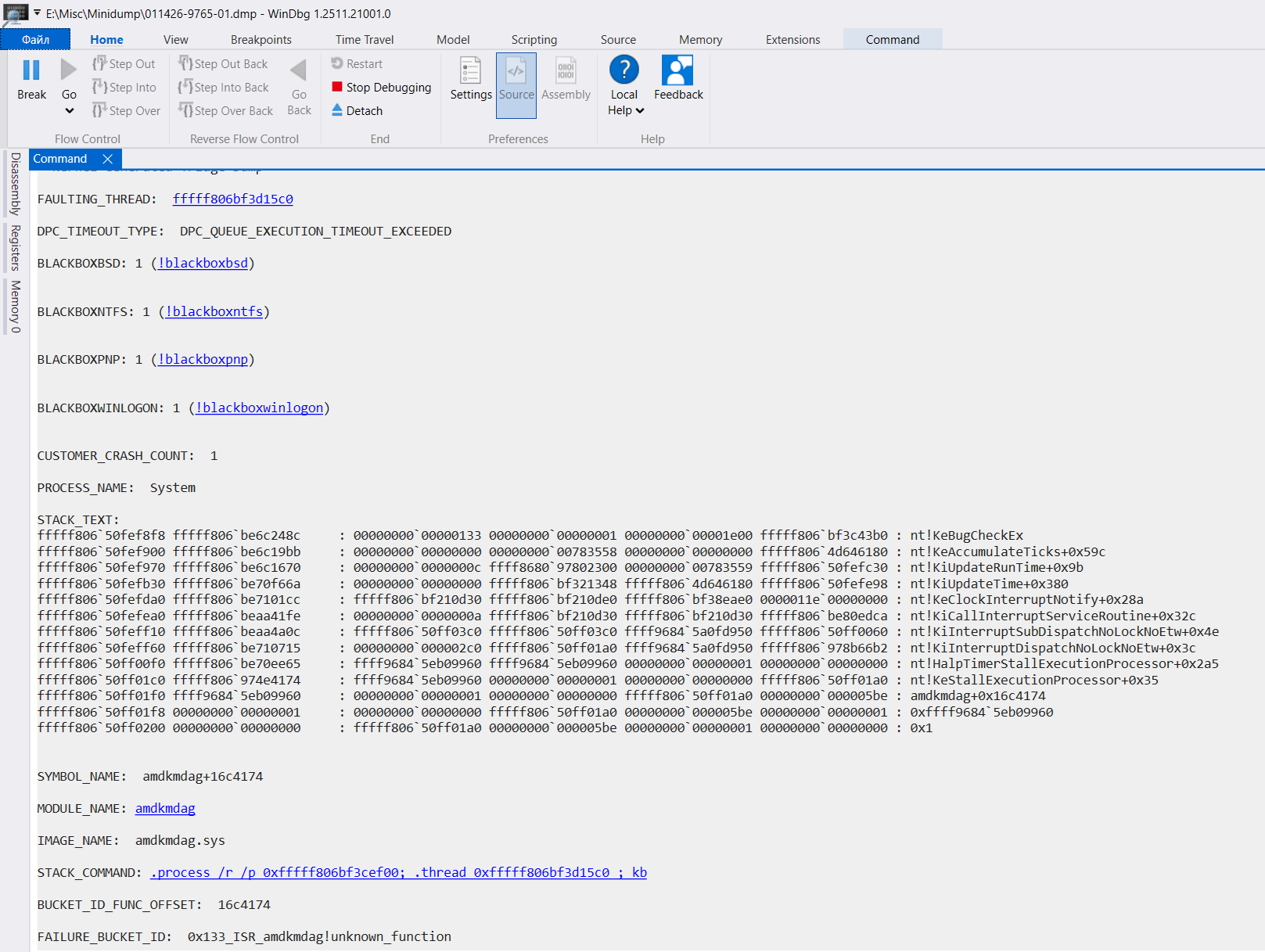Click the failure bucket ID value
The width and height of the screenshot is (1265, 952).
tap(319, 937)
